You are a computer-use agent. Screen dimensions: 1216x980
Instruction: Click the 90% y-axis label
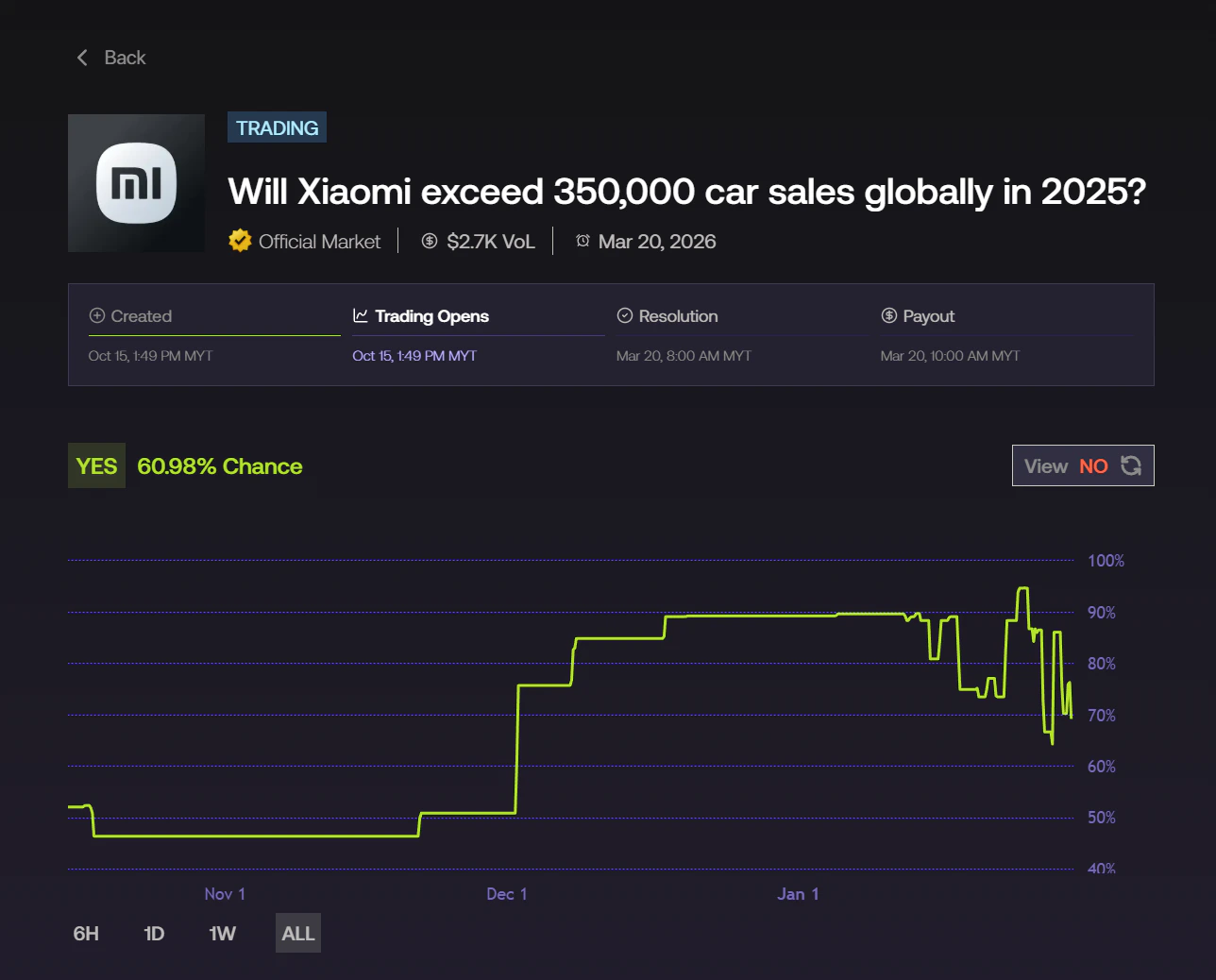(1101, 613)
